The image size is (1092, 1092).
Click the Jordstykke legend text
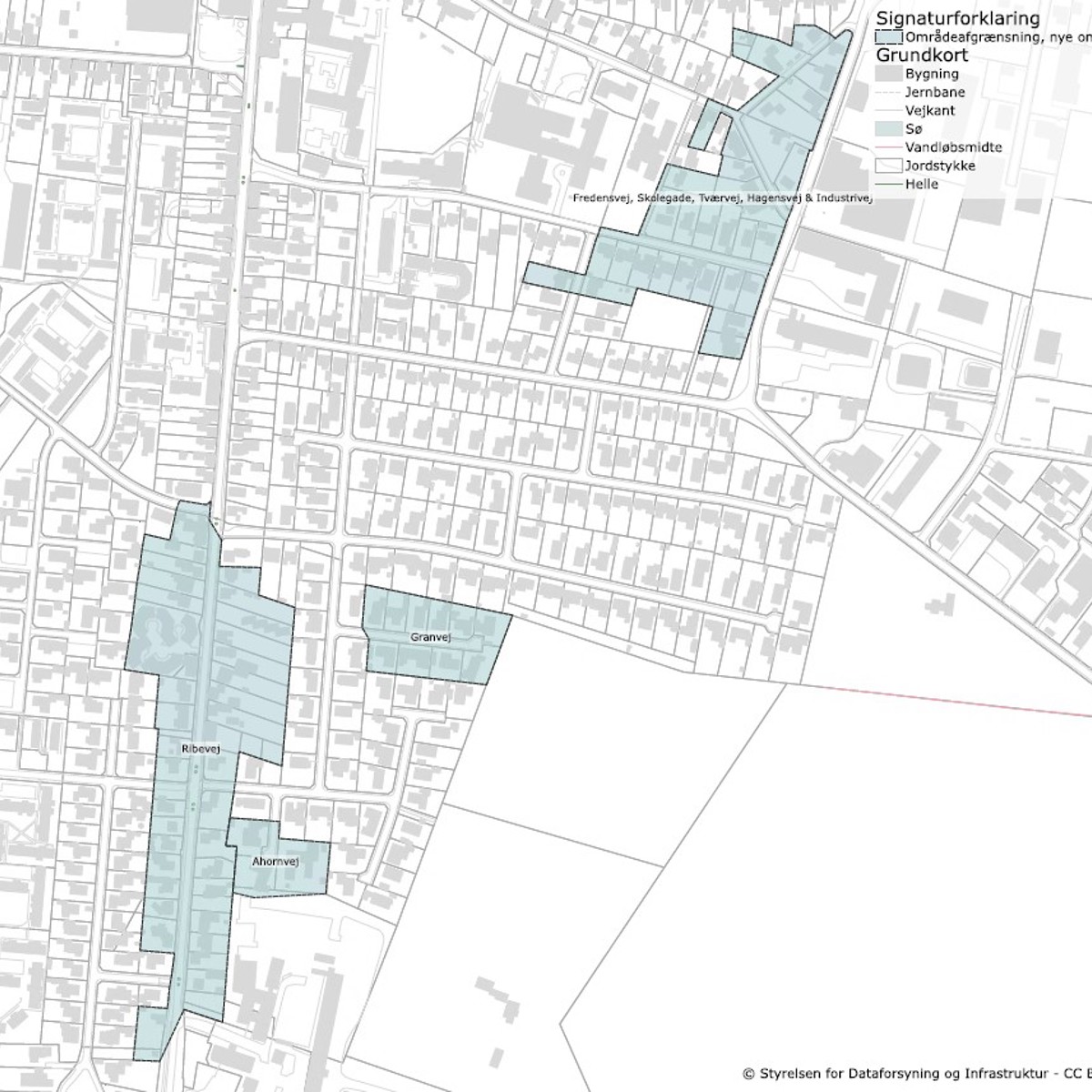pos(941,166)
